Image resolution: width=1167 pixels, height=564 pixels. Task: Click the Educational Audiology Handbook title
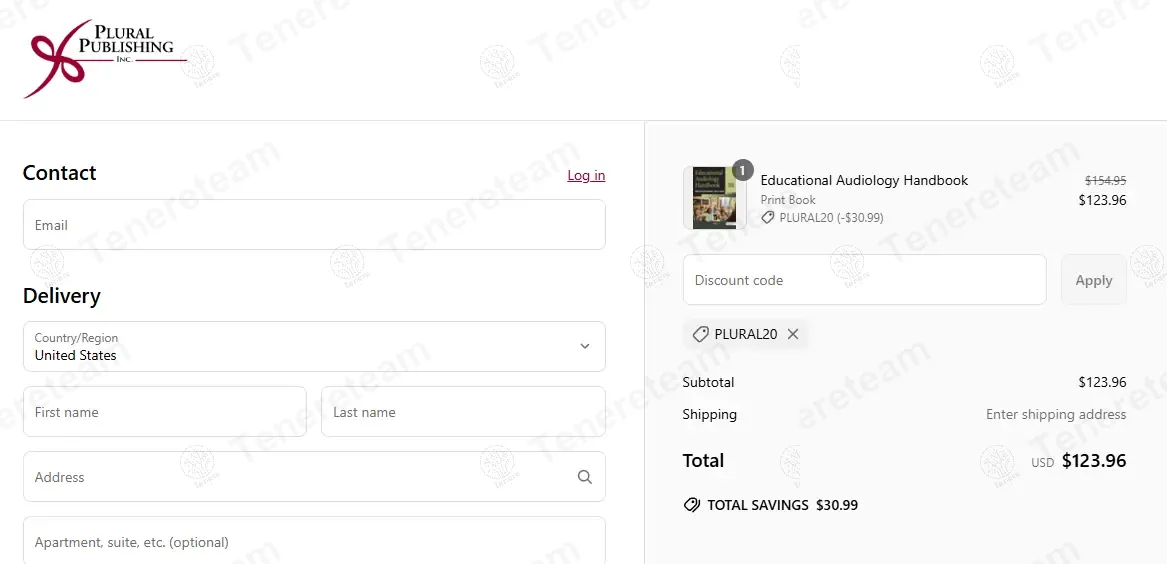coord(864,180)
